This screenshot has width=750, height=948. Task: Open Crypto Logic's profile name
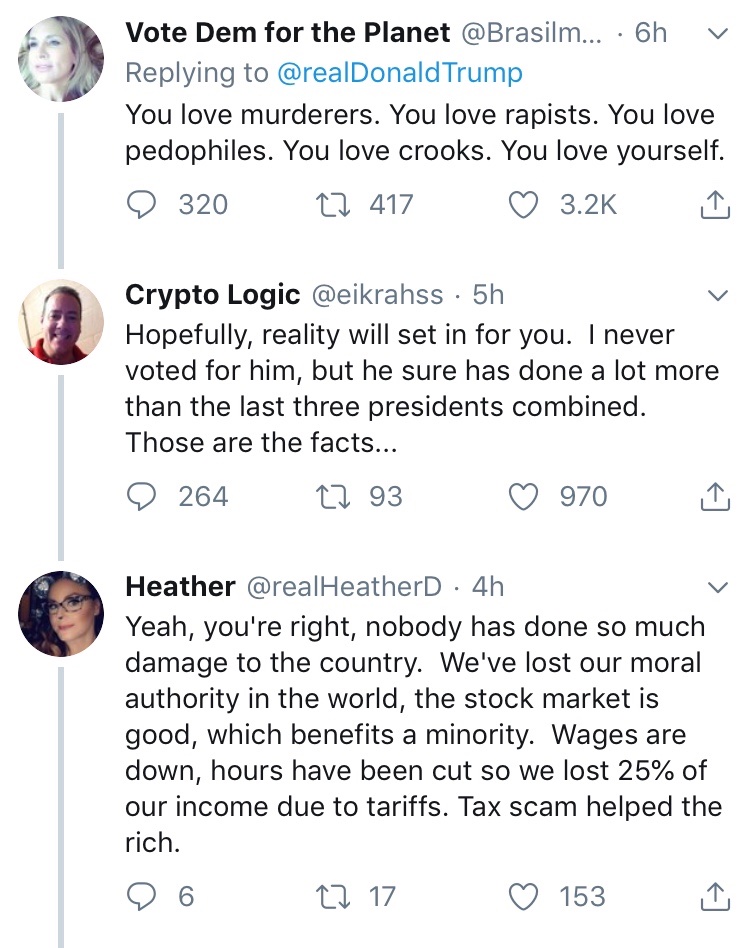click(x=212, y=295)
